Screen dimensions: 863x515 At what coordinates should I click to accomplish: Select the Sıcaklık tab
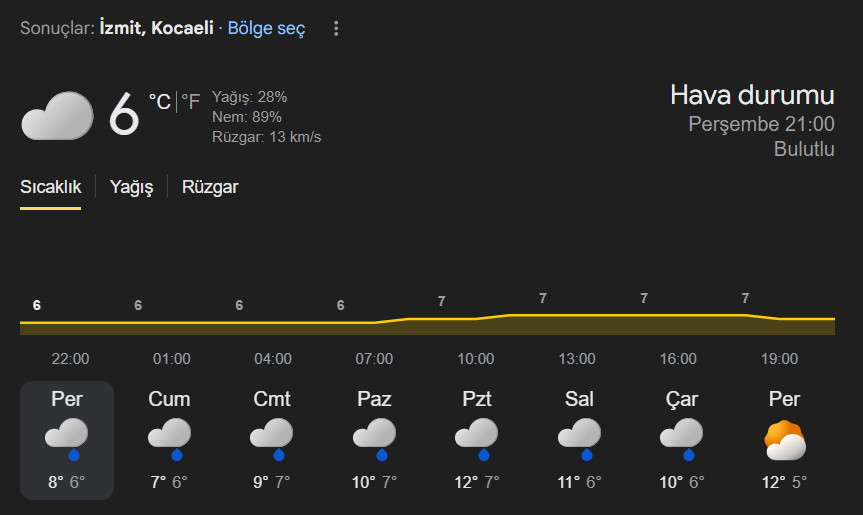tap(50, 187)
